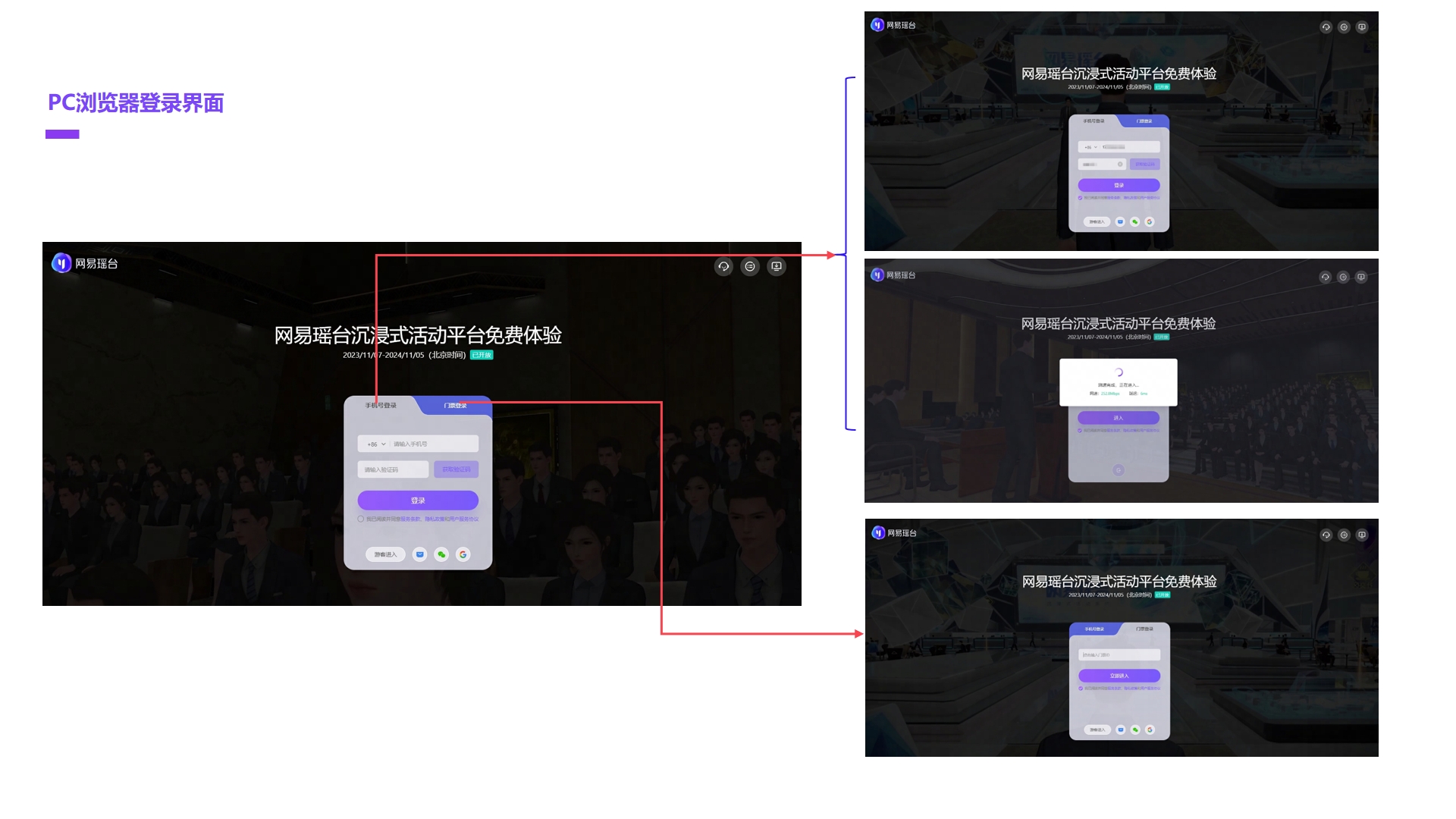The height and width of the screenshot is (819, 1456).
Task: Click WeChat icon in ticket login screenshot
Action: [1135, 730]
